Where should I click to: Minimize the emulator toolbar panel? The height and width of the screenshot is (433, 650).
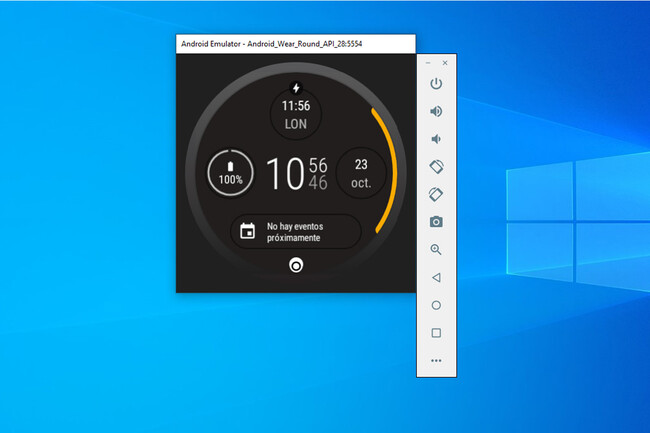[x=428, y=63]
